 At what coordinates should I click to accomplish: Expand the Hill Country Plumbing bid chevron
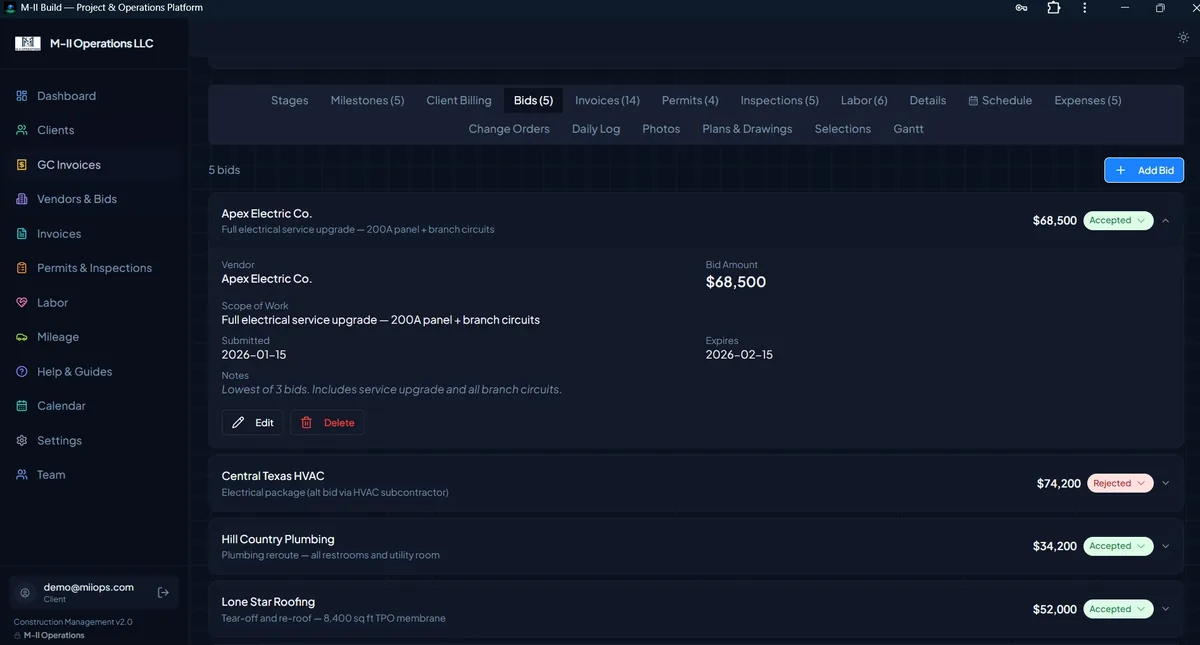[x=1166, y=546]
